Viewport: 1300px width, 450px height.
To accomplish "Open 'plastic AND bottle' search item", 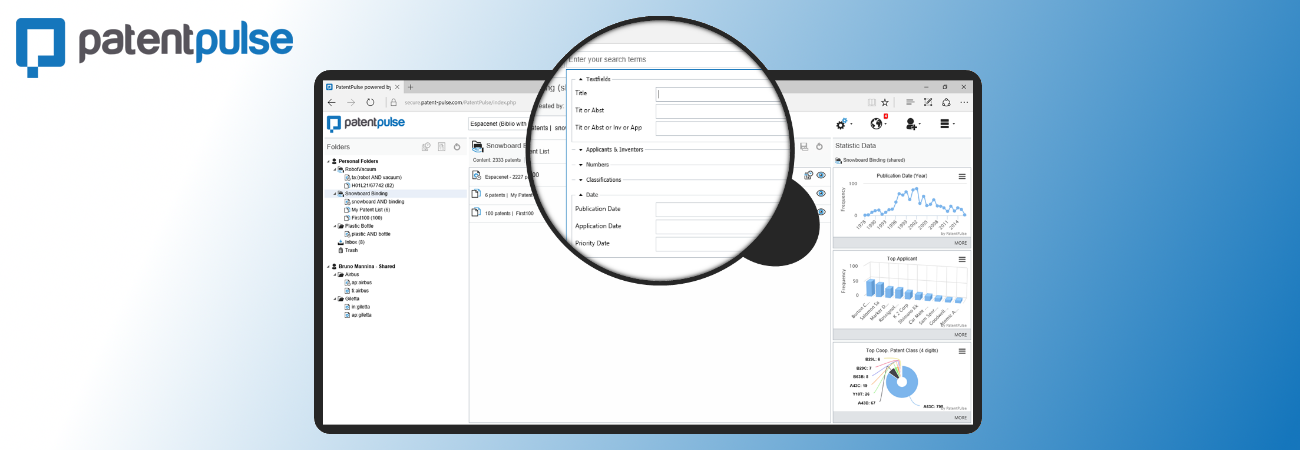I will click(370, 234).
